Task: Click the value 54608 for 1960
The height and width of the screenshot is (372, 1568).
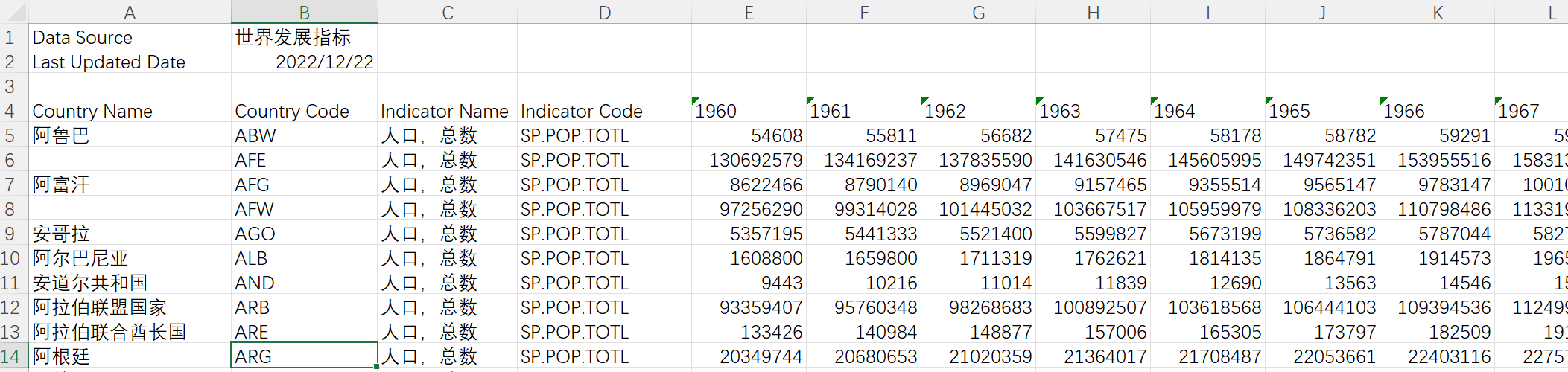Action: pyautogui.click(x=749, y=135)
